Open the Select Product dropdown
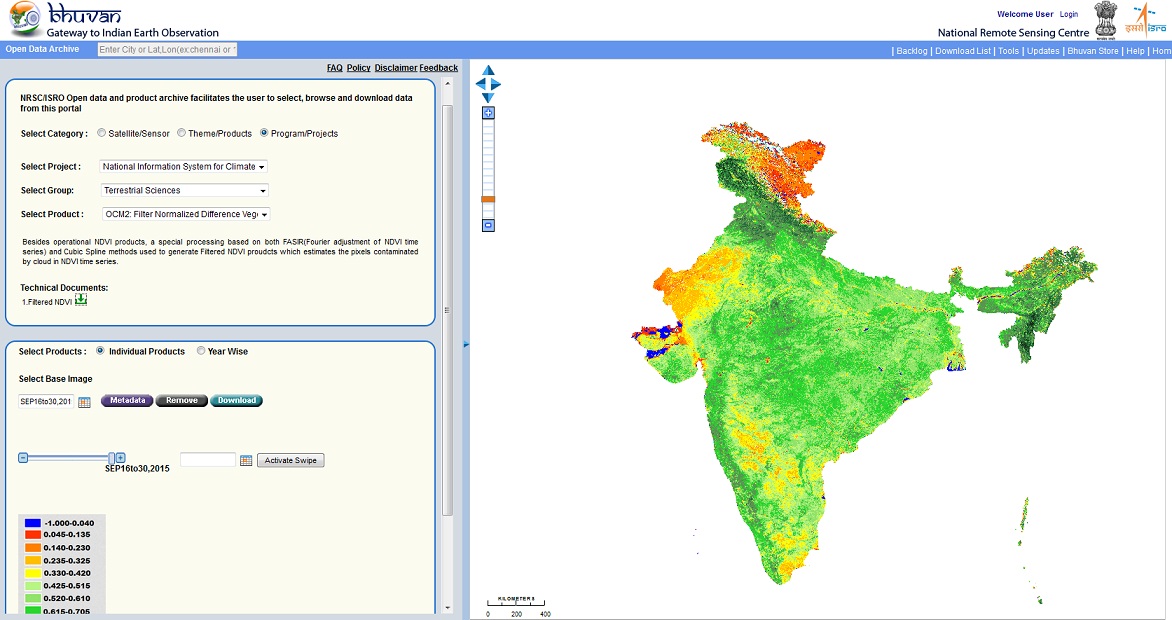This screenshot has height=620, width=1172. click(186, 215)
